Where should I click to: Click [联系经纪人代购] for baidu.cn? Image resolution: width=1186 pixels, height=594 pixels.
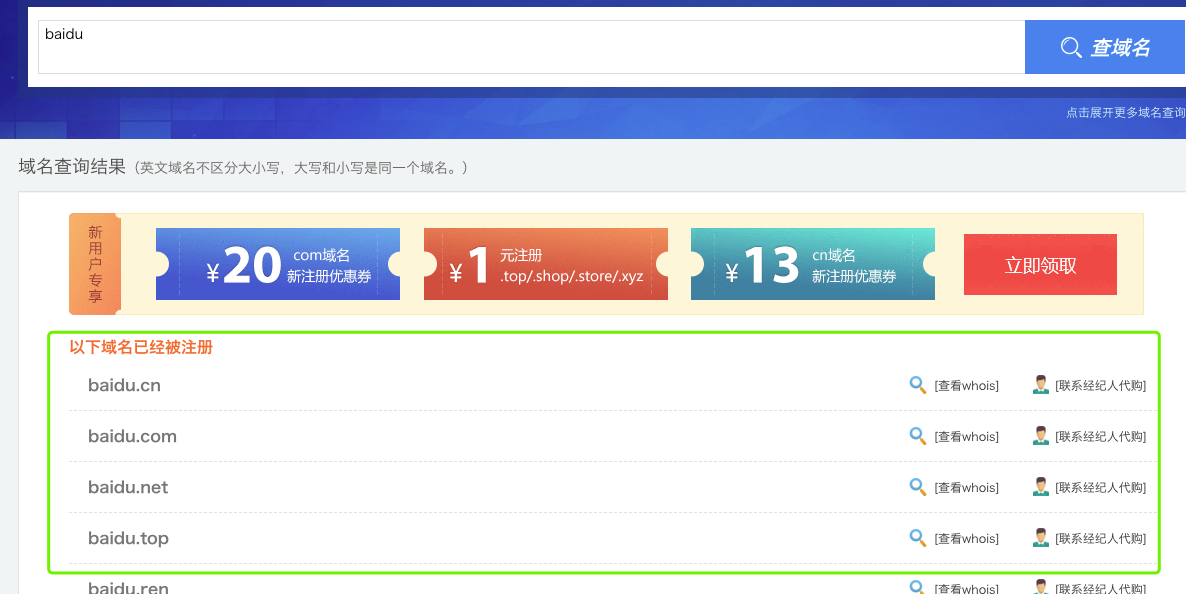tap(1101, 386)
